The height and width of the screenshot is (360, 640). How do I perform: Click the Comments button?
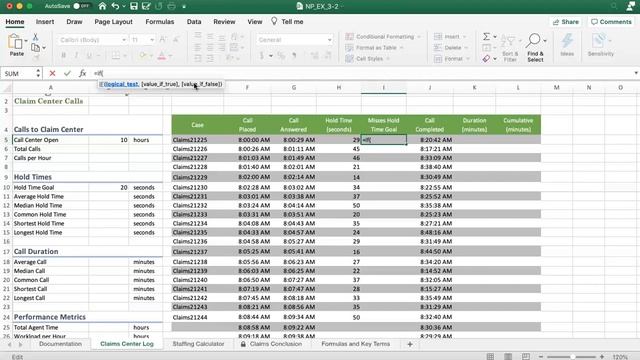[611, 22]
